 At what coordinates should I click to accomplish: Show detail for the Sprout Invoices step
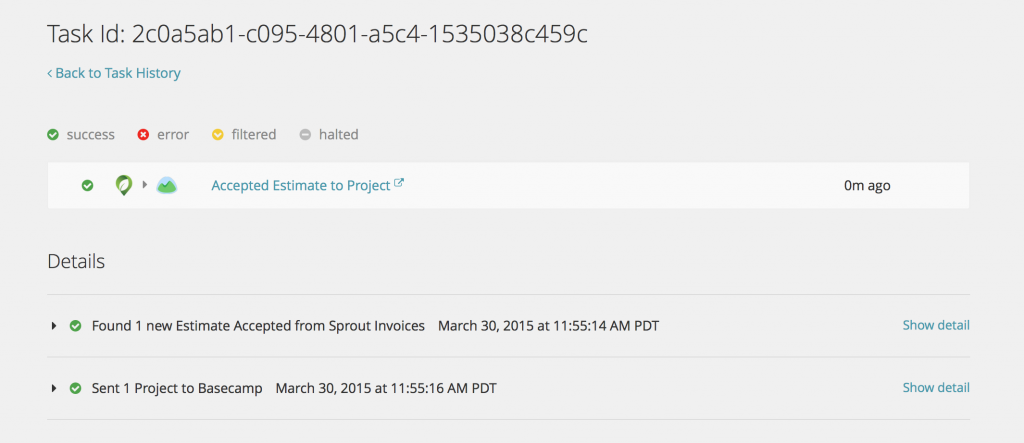pos(935,325)
